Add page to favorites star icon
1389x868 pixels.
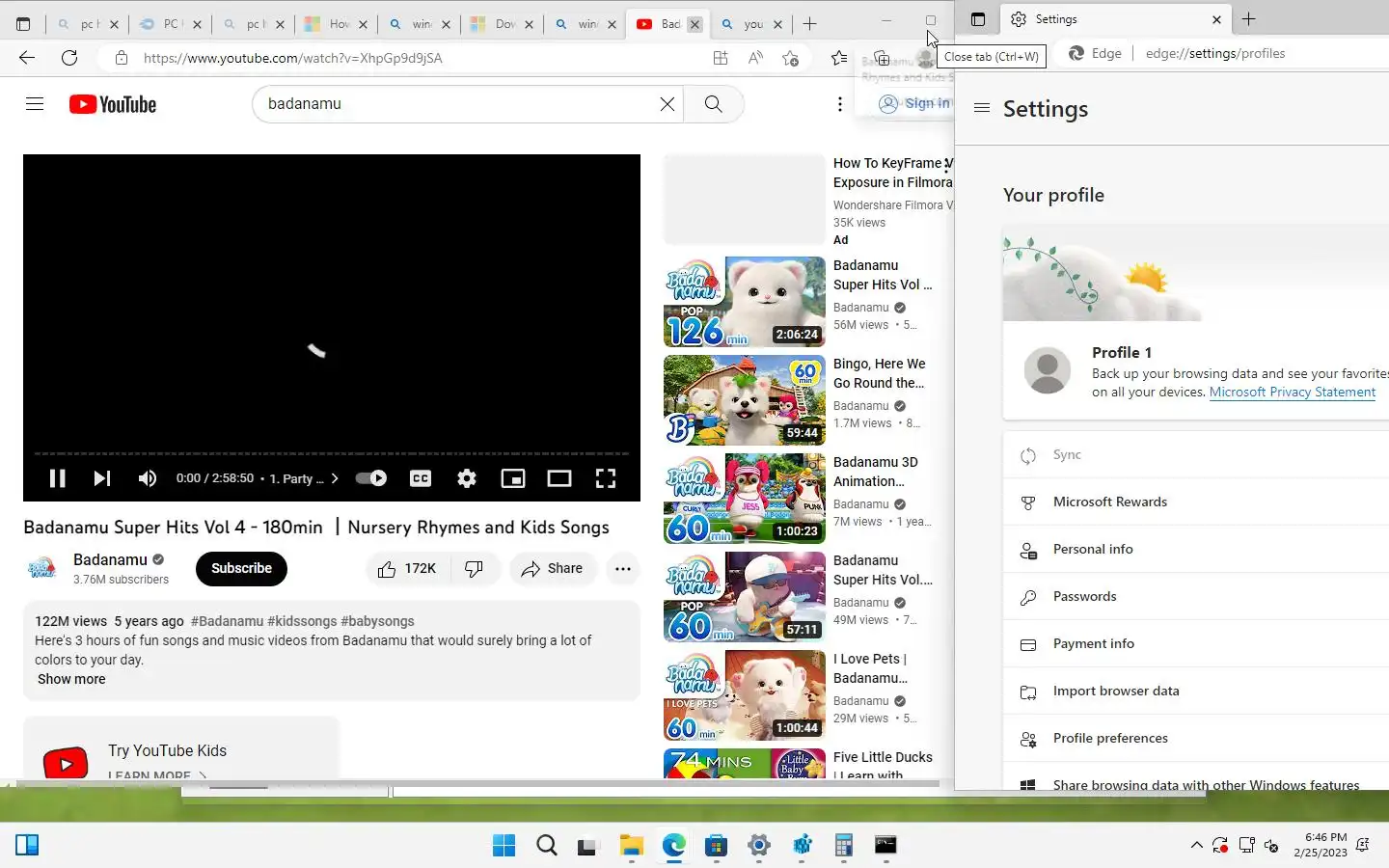point(790,58)
